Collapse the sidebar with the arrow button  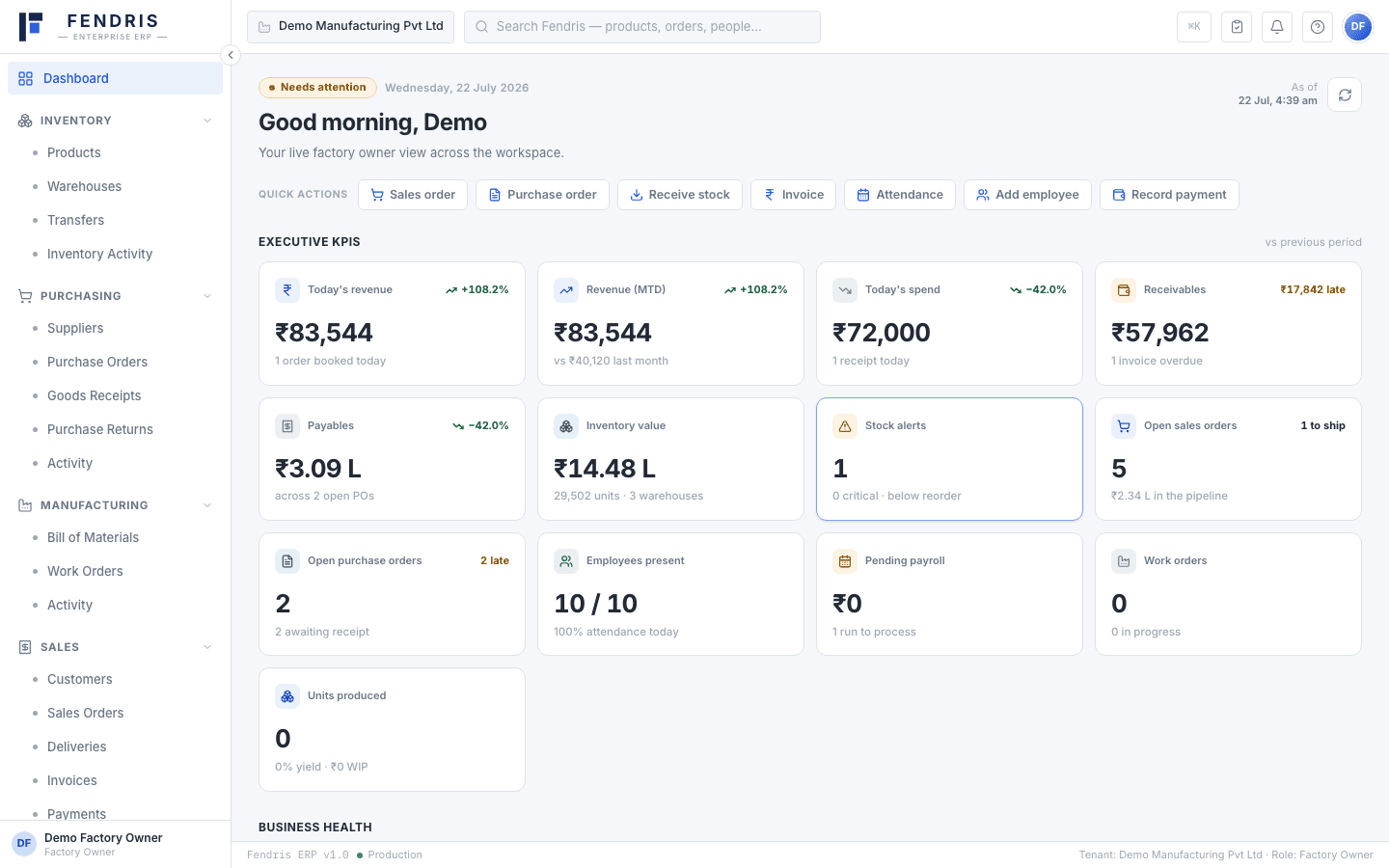click(x=231, y=55)
